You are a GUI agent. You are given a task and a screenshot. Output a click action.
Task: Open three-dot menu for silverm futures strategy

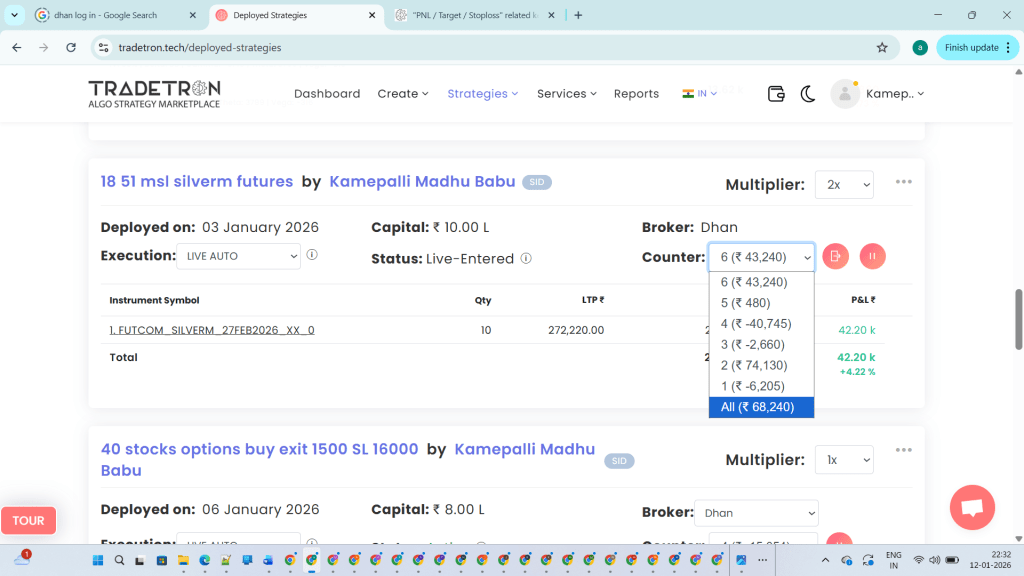coord(904,182)
